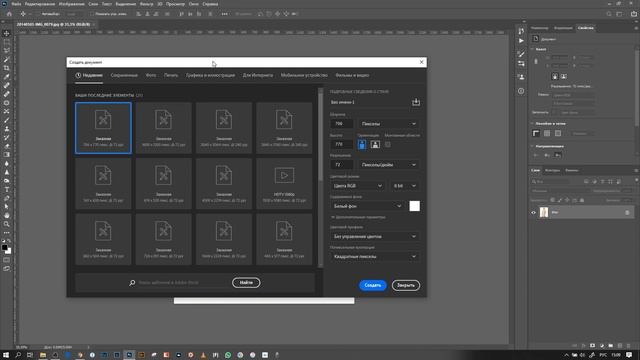Open the Edit Toolbar three-dots icon
The width and height of the screenshot is (640, 360).
pos(7,233)
